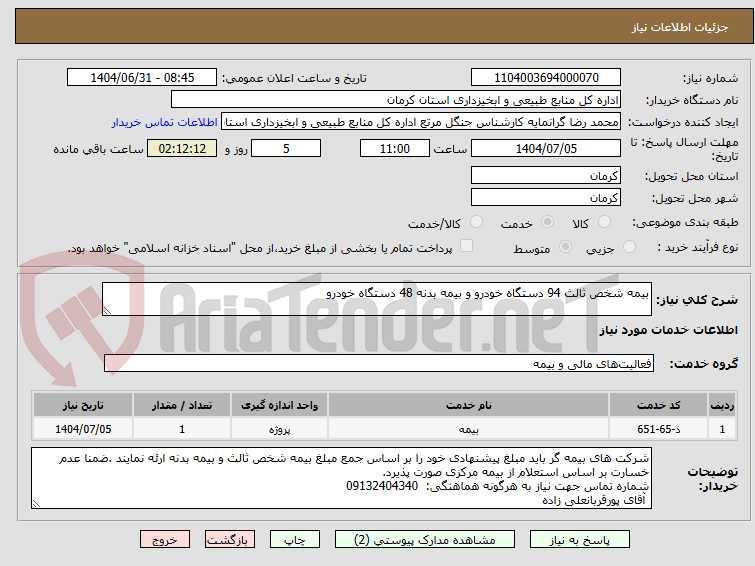
Task: Click the resize handle of description textarea
Action: point(107,311)
